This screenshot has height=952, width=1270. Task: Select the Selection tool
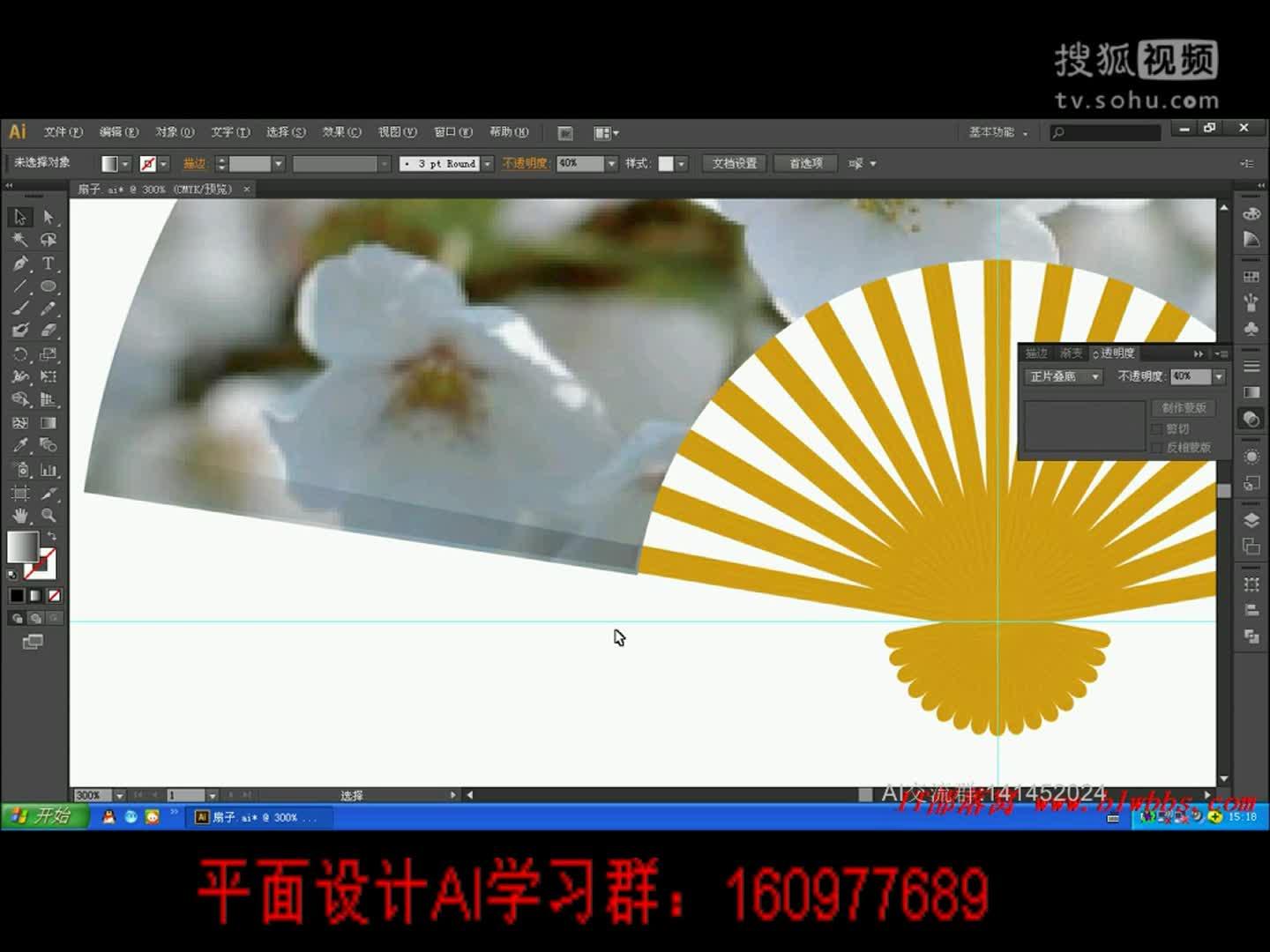click(19, 217)
